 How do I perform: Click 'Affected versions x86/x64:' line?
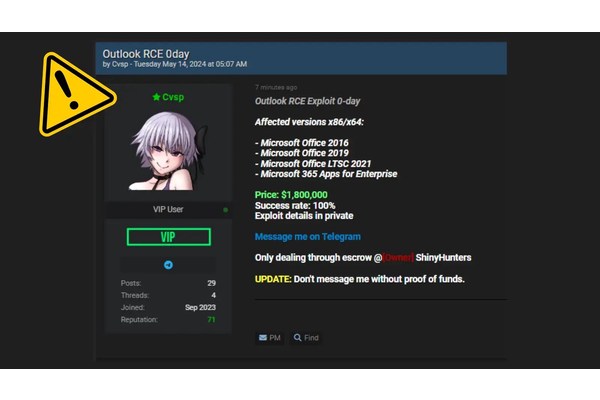coord(309,122)
